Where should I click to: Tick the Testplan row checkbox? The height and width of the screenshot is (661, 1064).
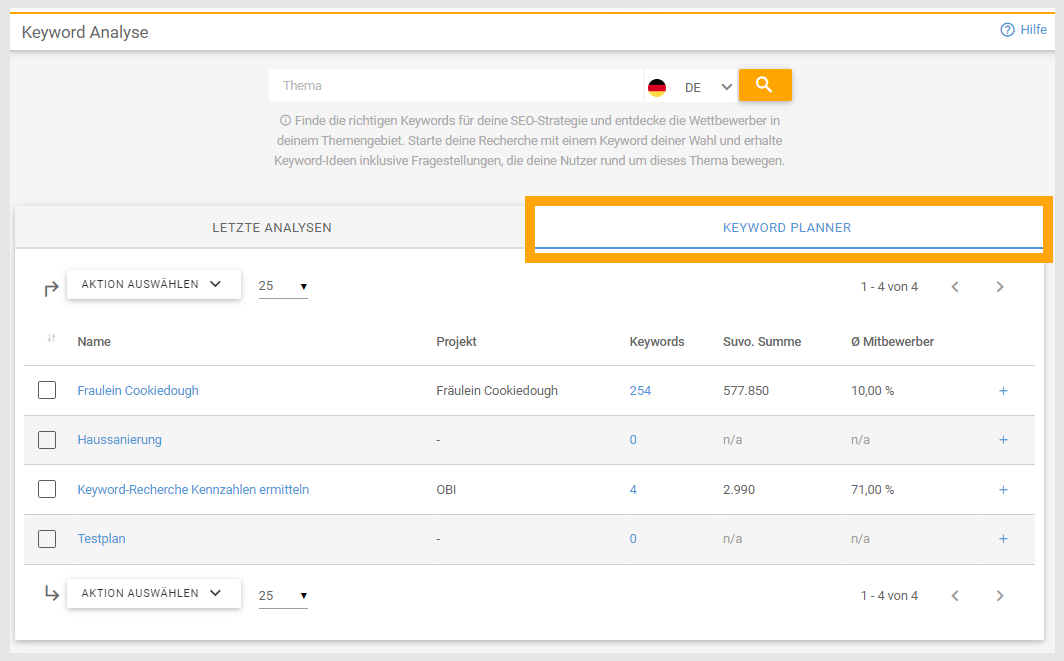click(x=47, y=539)
